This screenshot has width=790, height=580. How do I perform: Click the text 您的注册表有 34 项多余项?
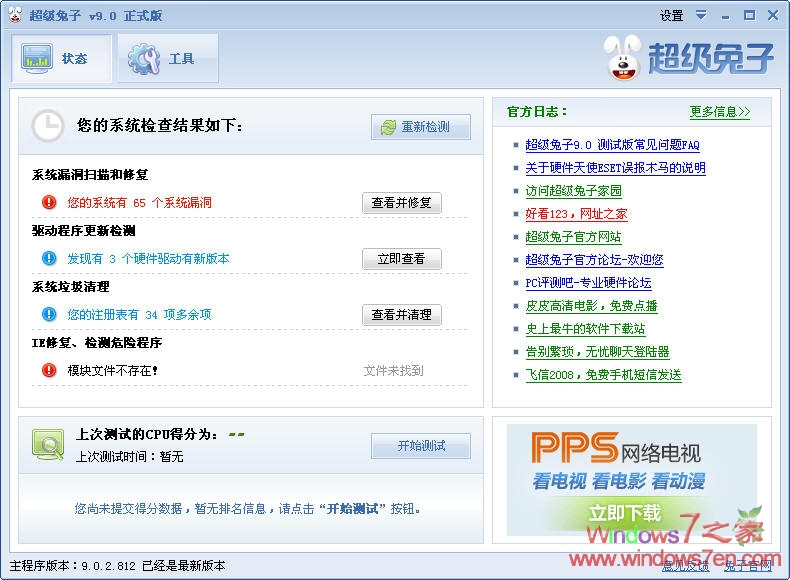[x=140, y=315]
